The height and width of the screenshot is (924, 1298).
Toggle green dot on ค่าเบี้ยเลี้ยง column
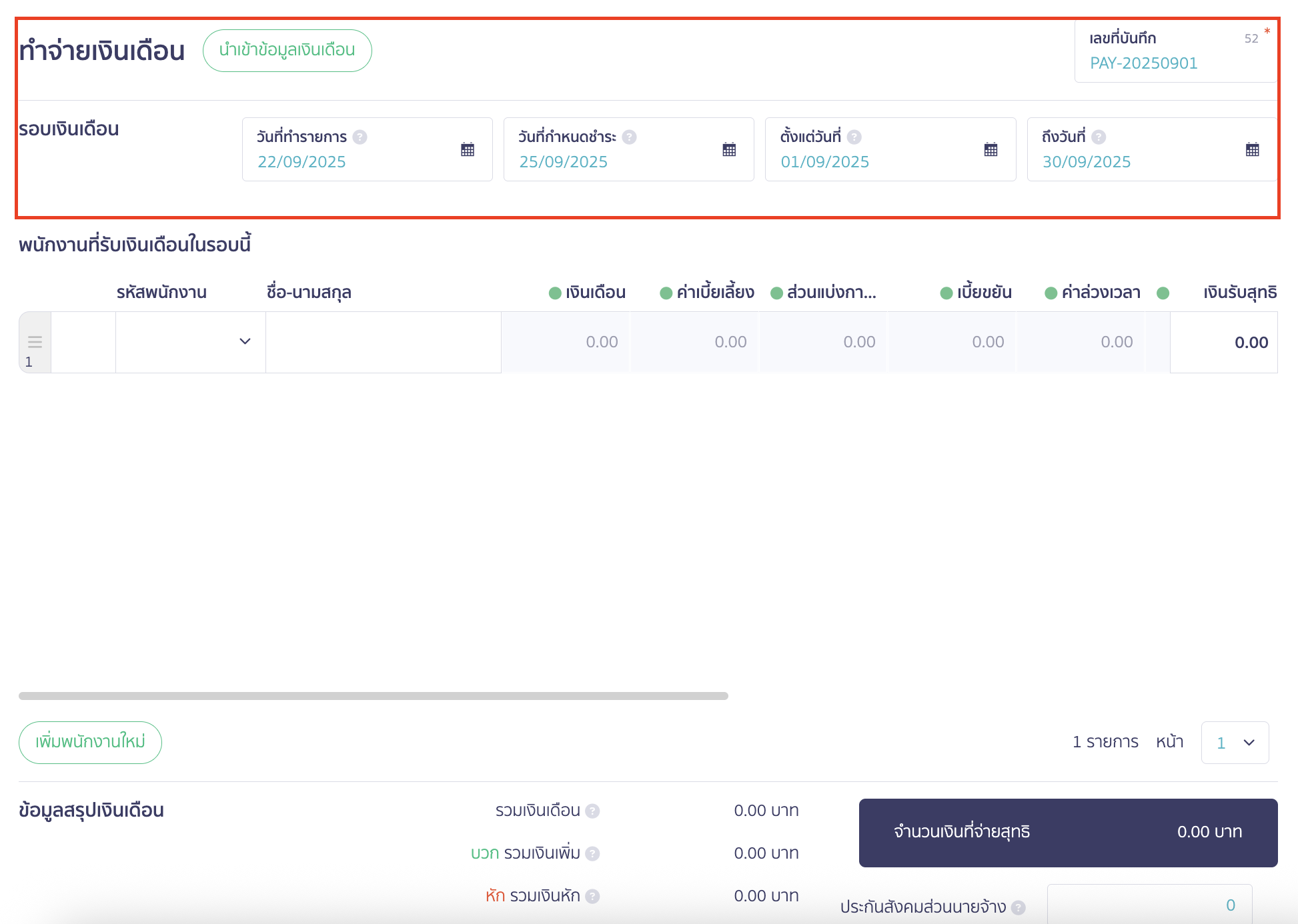(x=666, y=293)
